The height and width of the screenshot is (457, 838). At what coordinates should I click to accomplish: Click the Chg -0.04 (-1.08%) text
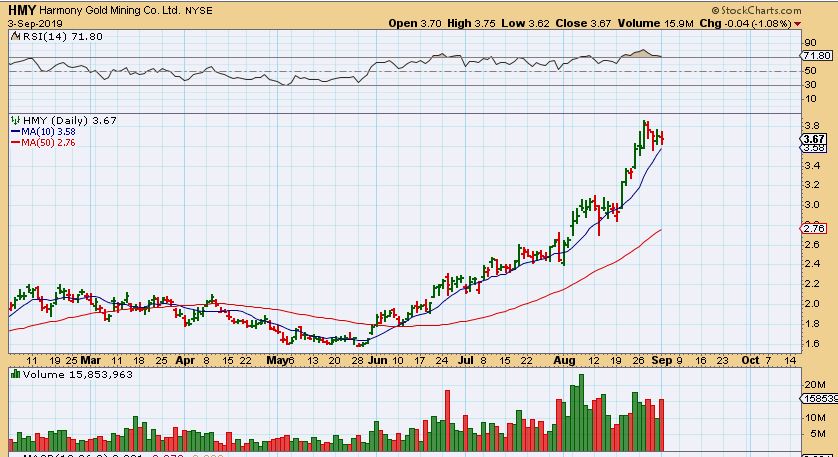745,24
